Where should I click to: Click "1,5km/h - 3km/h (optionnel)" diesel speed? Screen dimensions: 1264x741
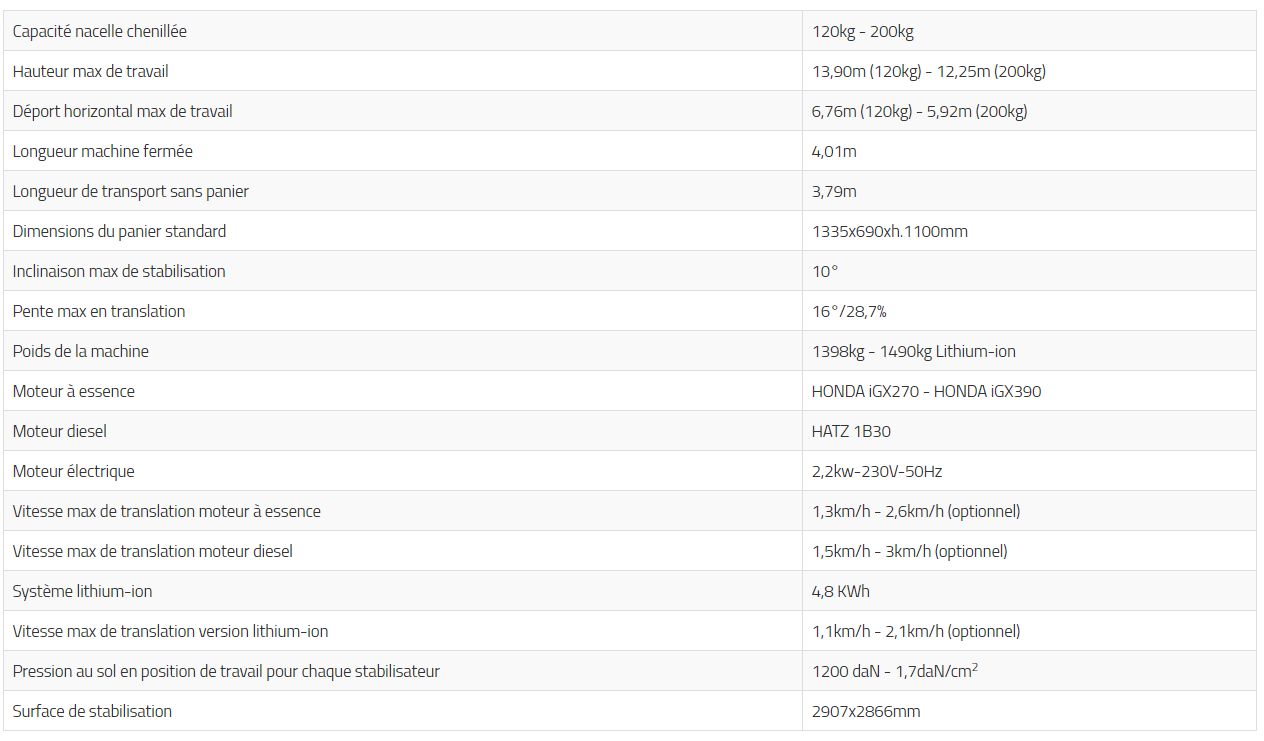[x=910, y=551]
